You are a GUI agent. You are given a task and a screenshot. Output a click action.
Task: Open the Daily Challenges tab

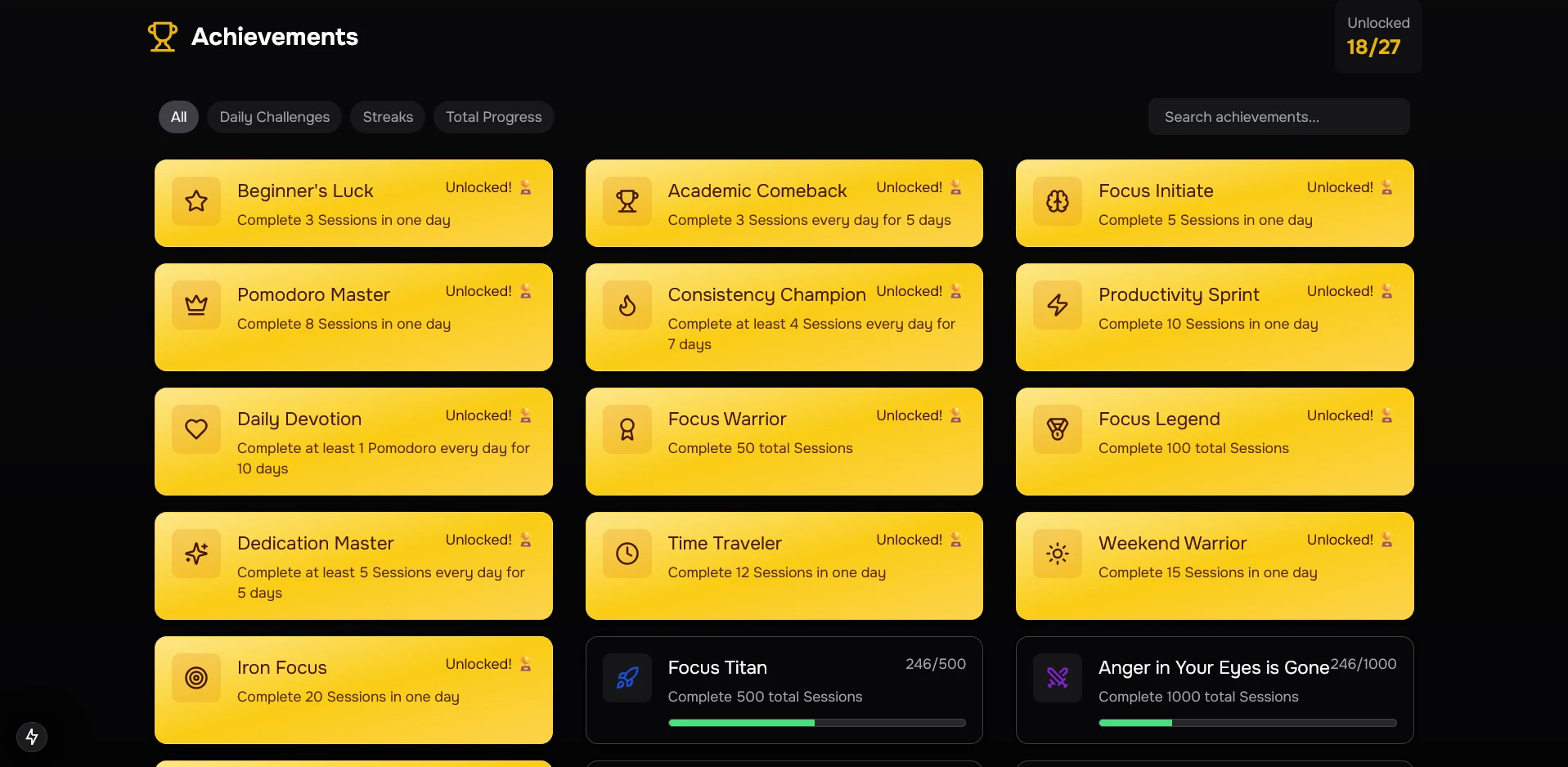coord(274,116)
